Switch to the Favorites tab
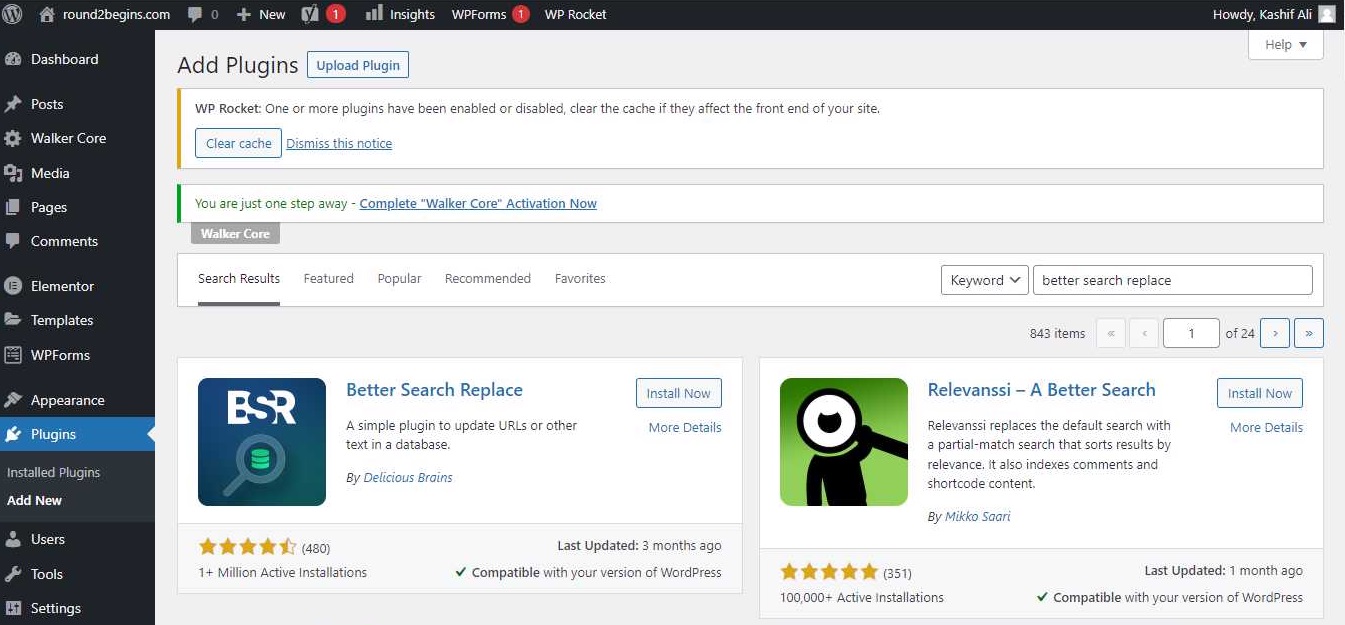The image size is (1345, 625). coord(580,279)
